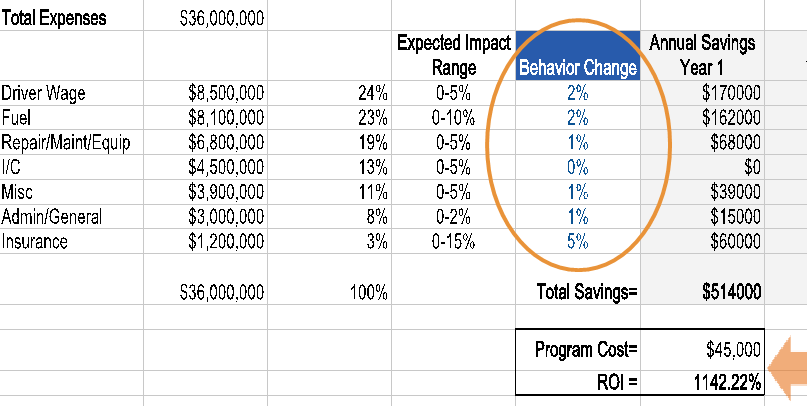Select the Admin/General amount $3,000,000
Screen dimensions: 807x406
click(226, 216)
